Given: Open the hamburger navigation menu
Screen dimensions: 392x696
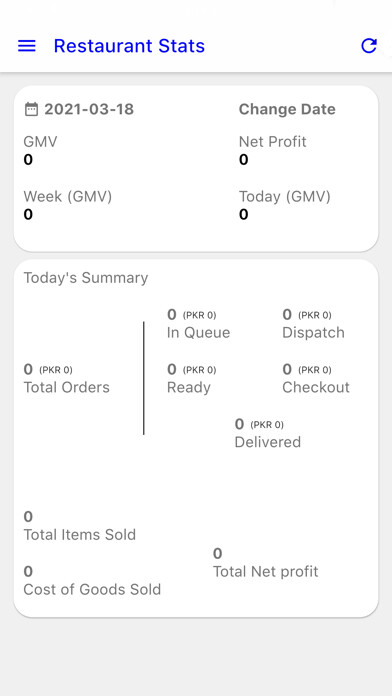Looking at the screenshot, I should (27, 46).
